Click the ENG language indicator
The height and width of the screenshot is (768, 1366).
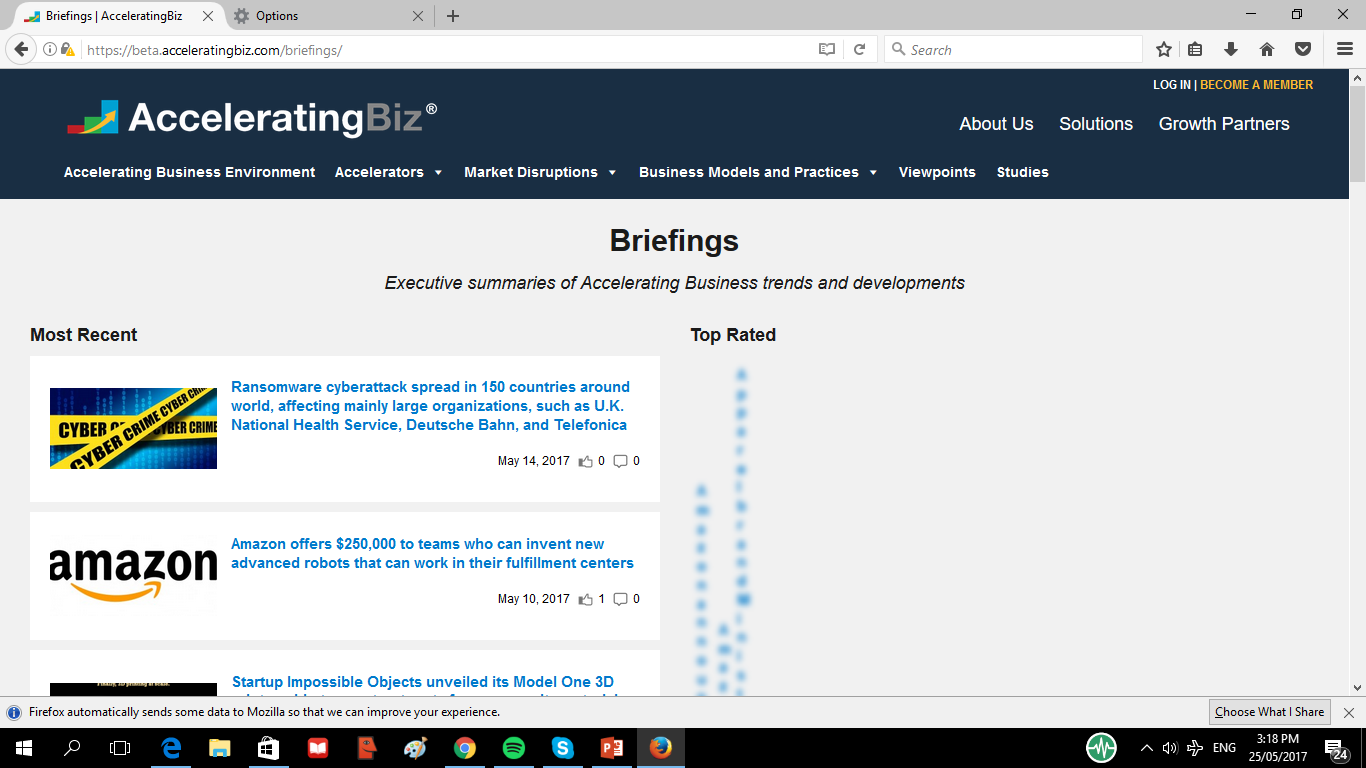coord(1224,747)
